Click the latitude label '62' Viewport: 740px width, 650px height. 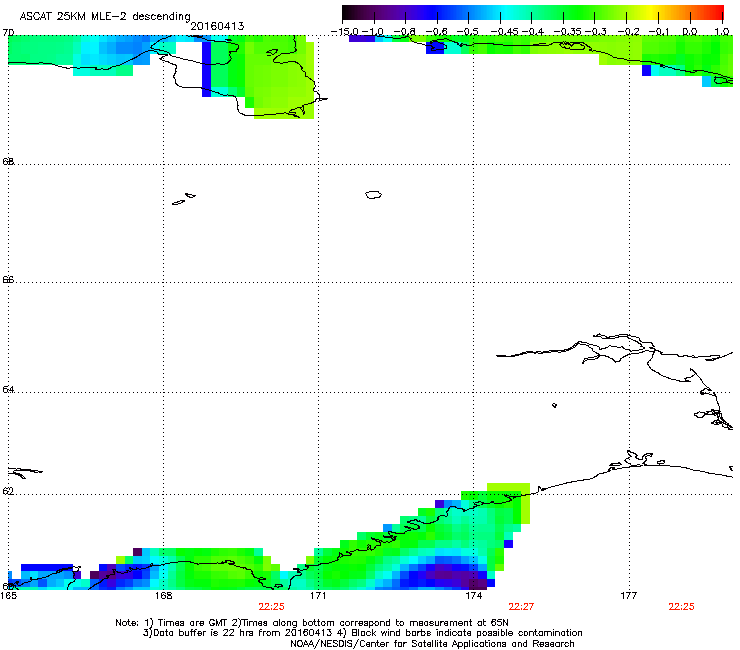pyautogui.click(x=8, y=491)
